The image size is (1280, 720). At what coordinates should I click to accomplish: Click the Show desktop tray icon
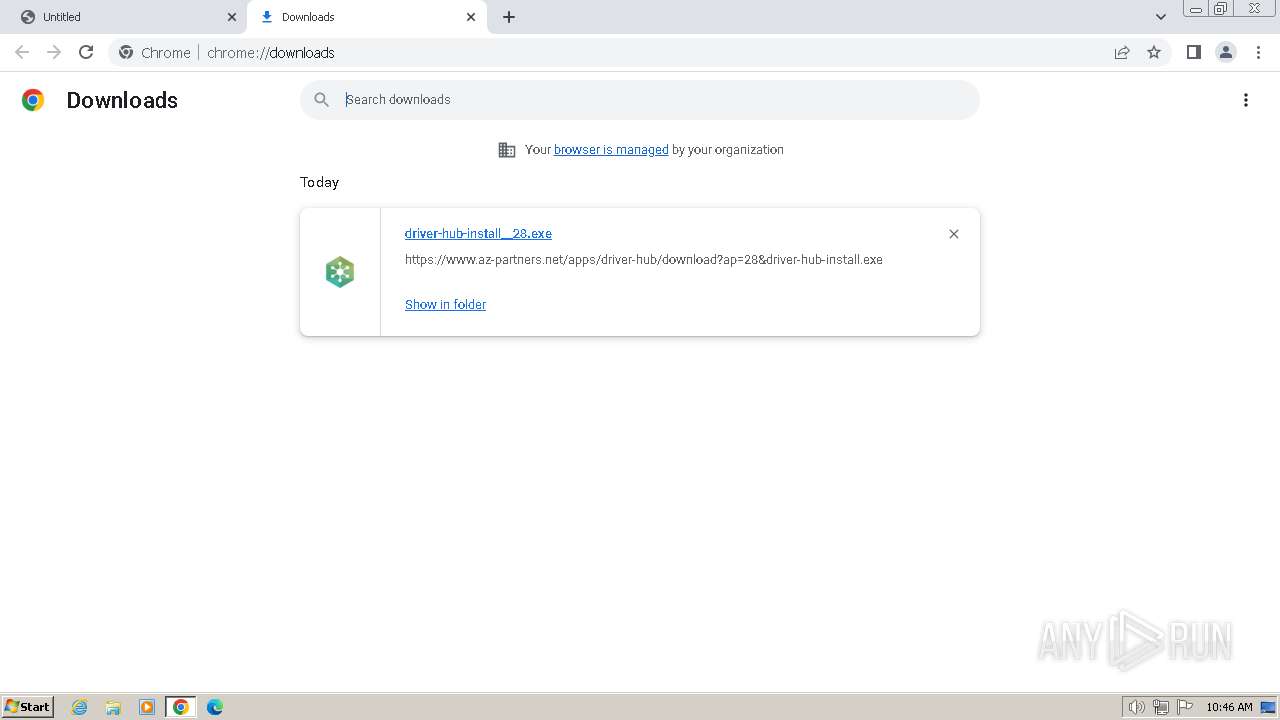click(1268, 707)
